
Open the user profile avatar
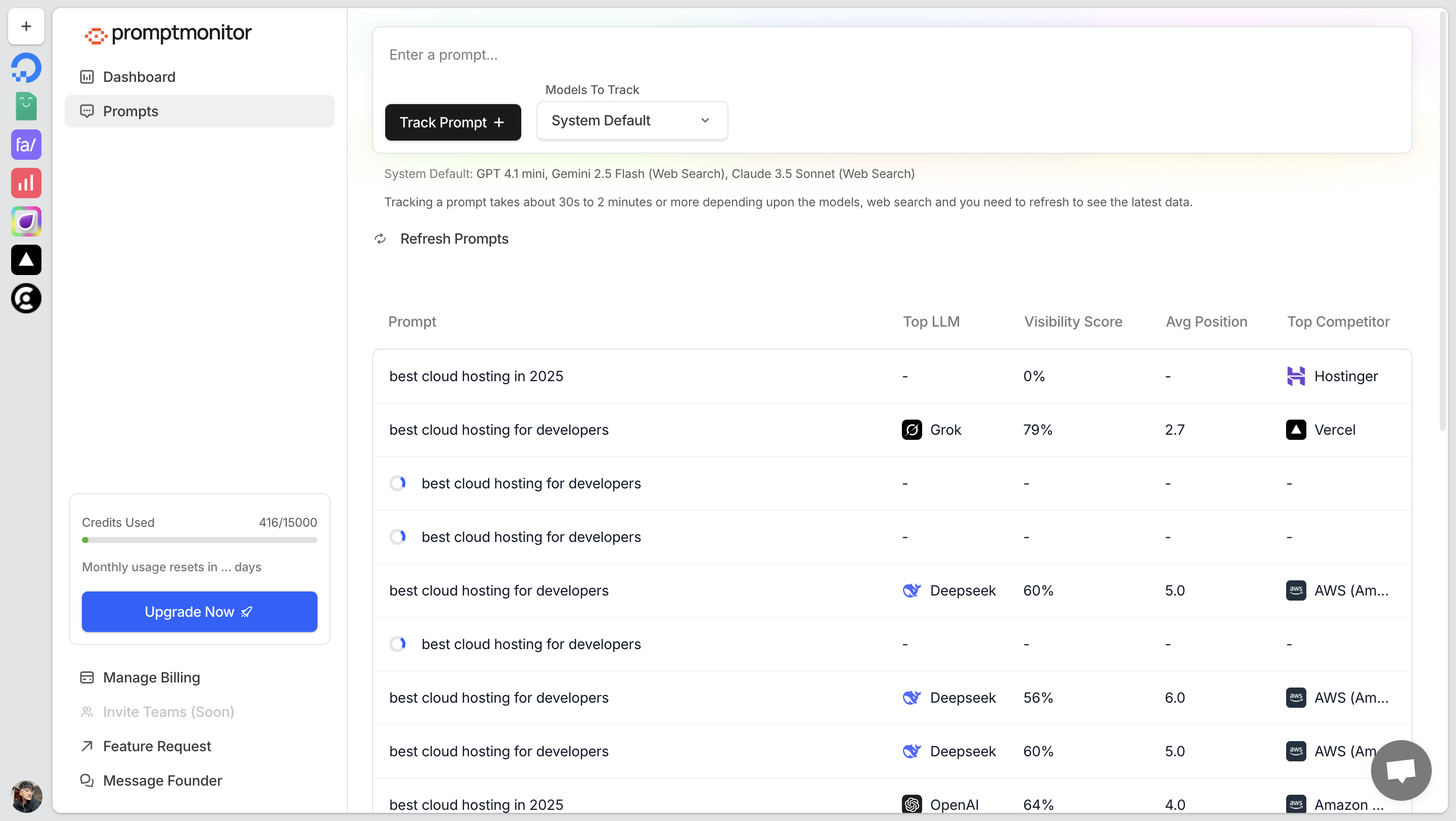pyautogui.click(x=26, y=796)
